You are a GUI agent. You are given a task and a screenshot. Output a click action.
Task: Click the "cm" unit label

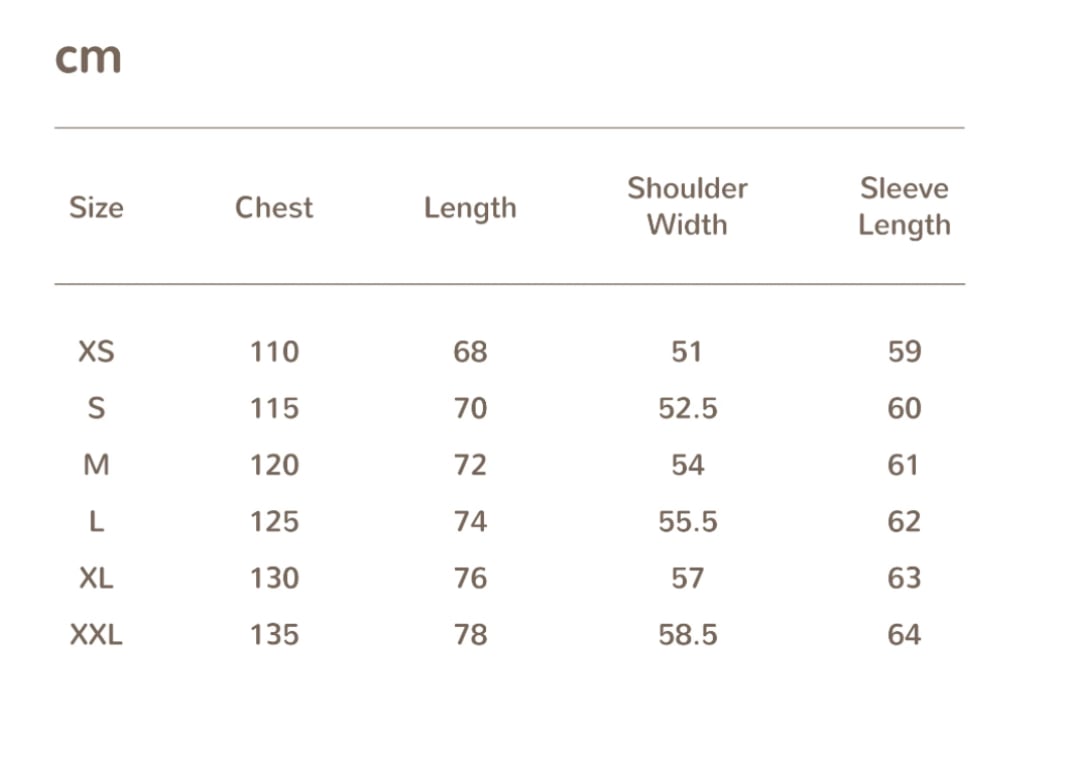click(88, 58)
